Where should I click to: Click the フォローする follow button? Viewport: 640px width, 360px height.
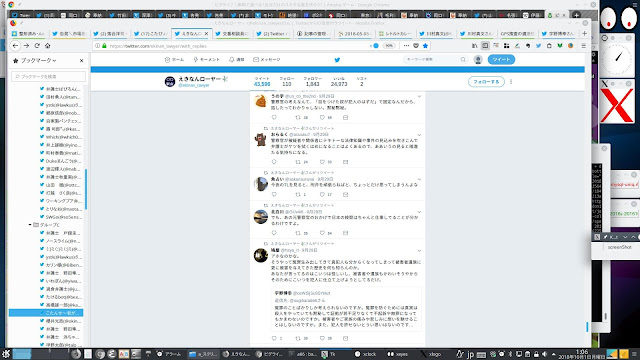coord(486,82)
